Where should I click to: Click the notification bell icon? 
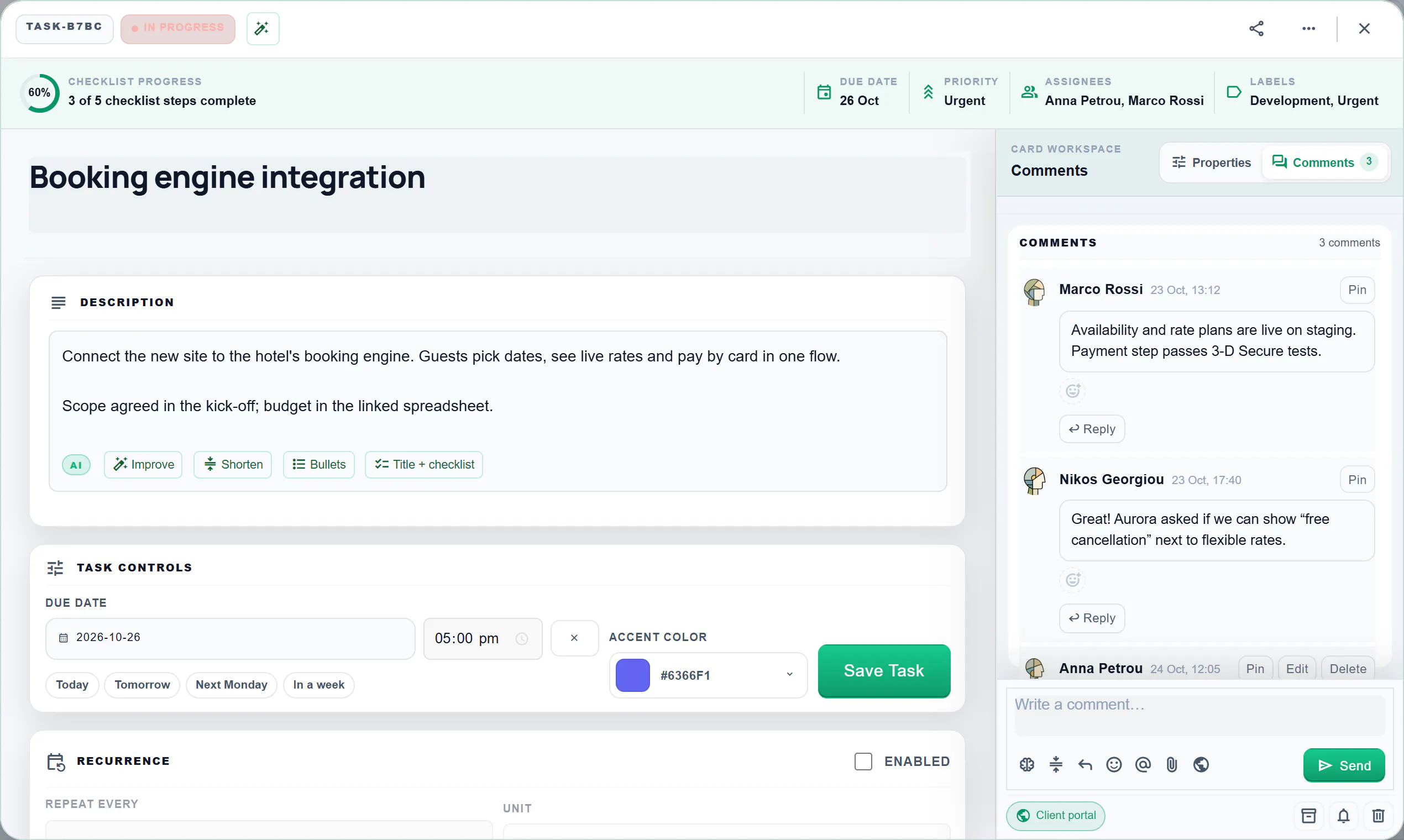(1343, 816)
